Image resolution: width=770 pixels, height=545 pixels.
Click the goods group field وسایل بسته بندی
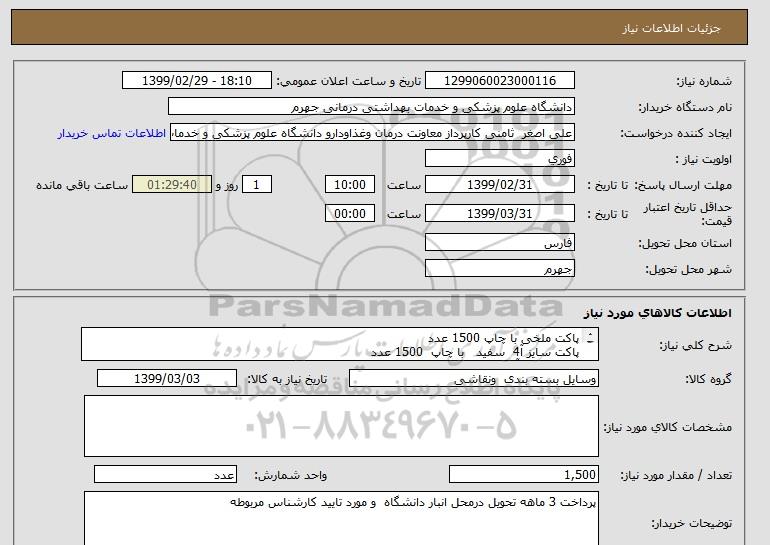(473, 379)
